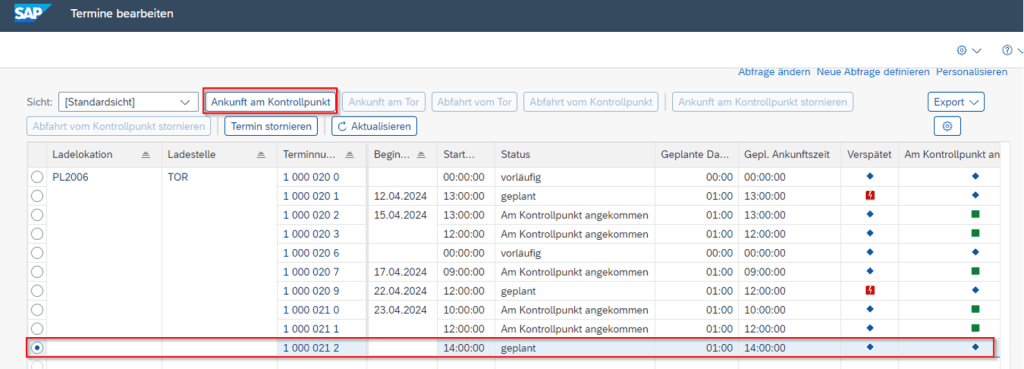This screenshot has width=1024, height=369.
Task: Click green arrived square for appointment 1 000 020 7
Action: tap(976, 271)
